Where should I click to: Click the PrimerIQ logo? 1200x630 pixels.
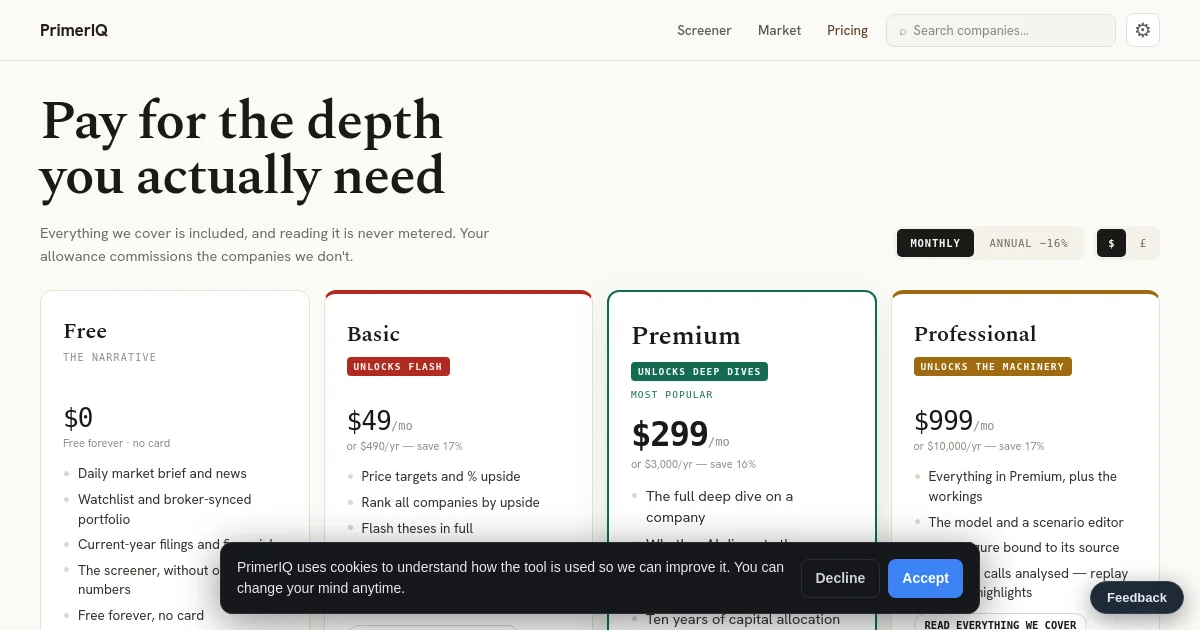pos(74,30)
